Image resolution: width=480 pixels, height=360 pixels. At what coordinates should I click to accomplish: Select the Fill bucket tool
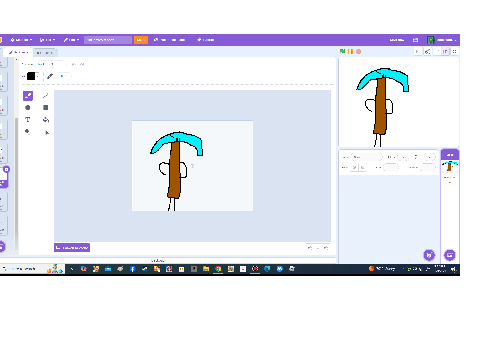point(46,119)
